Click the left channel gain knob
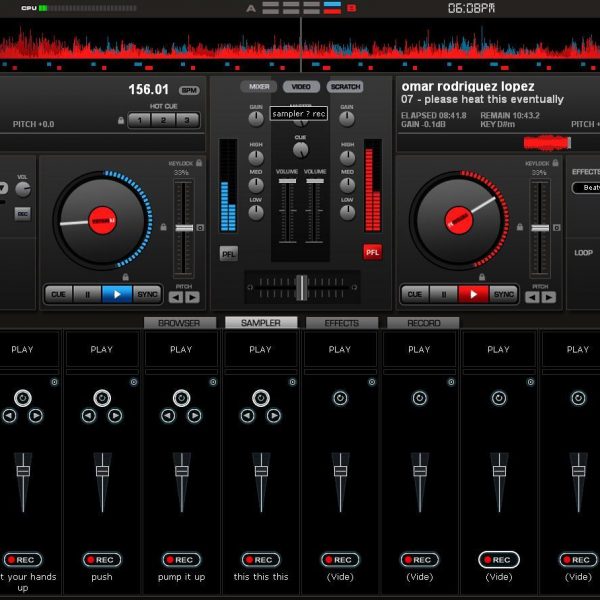This screenshot has height=600, width=600. tap(256, 119)
